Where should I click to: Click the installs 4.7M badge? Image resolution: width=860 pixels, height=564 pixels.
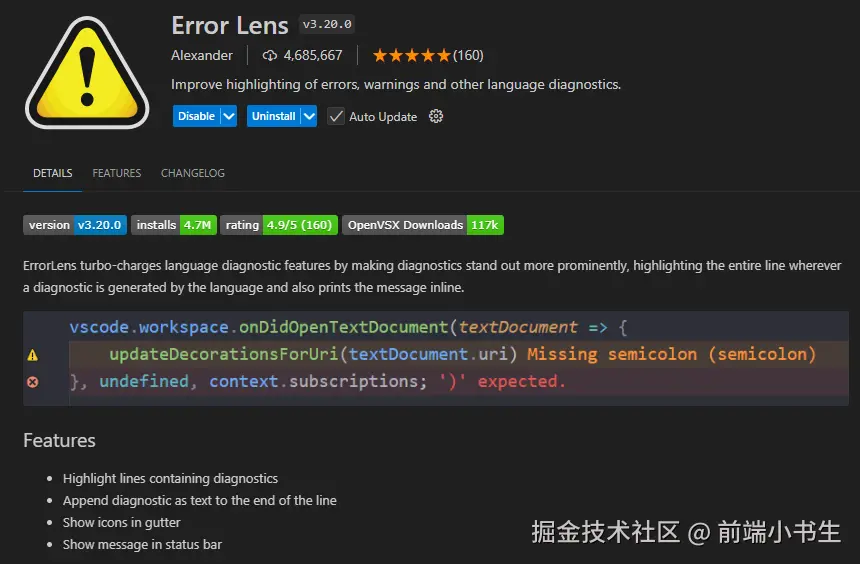[x=174, y=225]
